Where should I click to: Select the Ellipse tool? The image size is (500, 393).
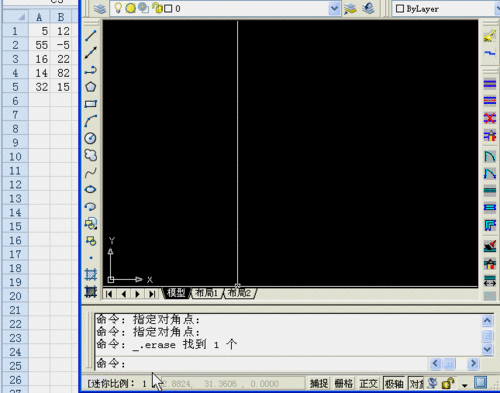tap(91, 189)
